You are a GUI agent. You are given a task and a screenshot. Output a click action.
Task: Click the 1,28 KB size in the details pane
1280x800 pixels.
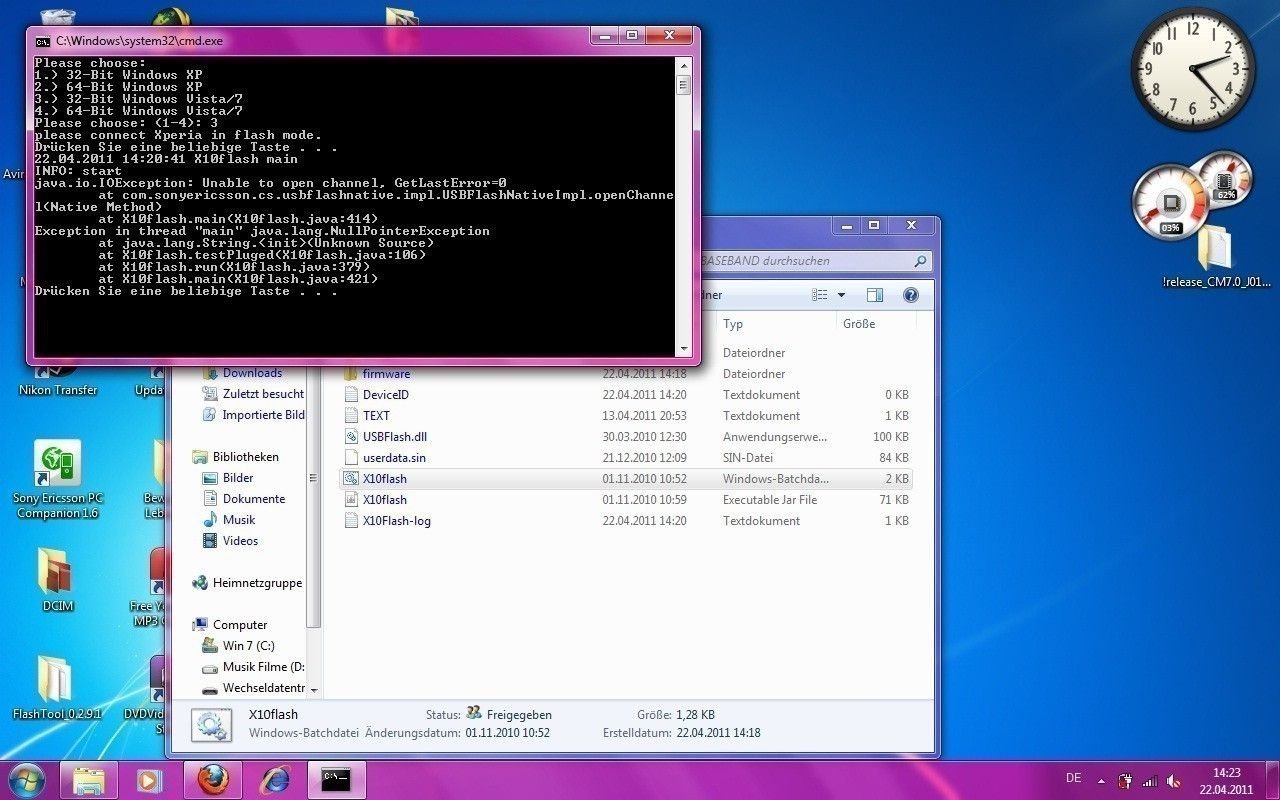pyautogui.click(x=695, y=715)
